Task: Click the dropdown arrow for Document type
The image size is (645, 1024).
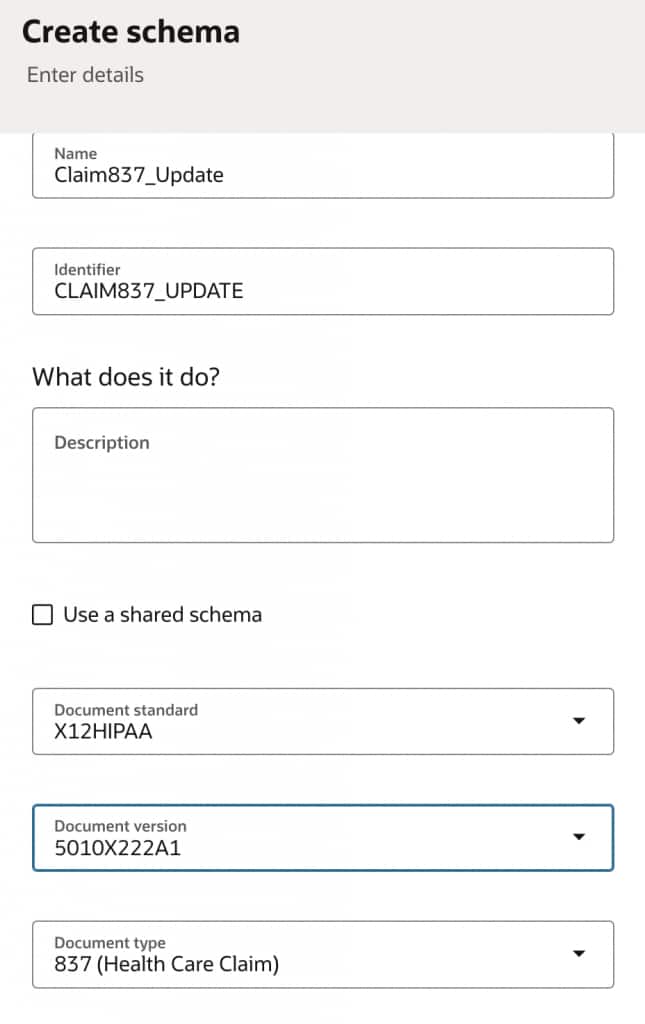Action: 578,954
